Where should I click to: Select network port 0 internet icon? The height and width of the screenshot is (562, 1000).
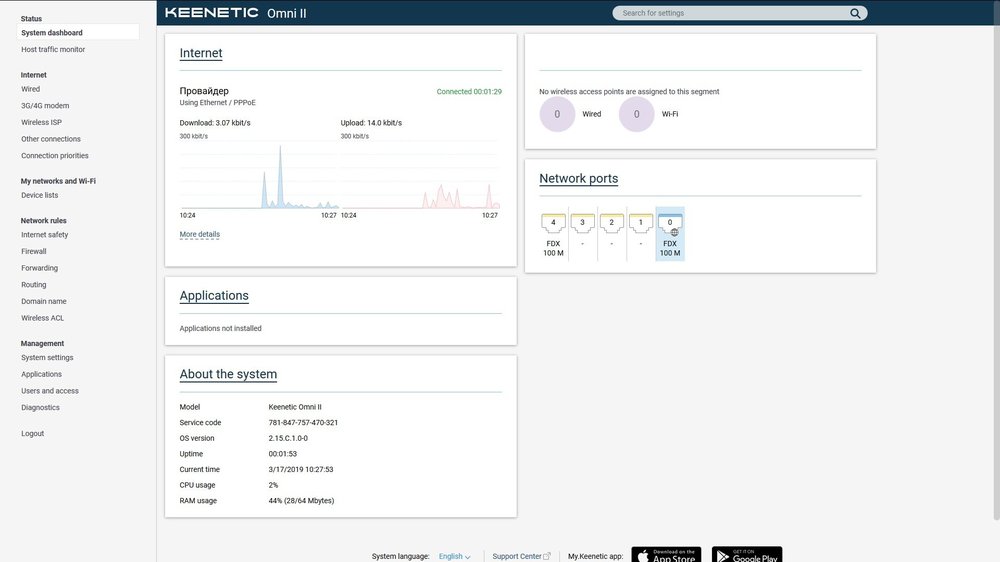670,224
